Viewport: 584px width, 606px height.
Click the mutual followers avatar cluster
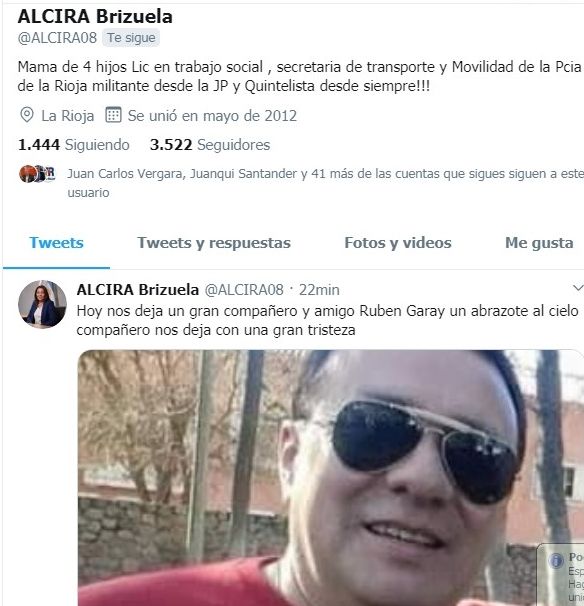[x=37, y=174]
